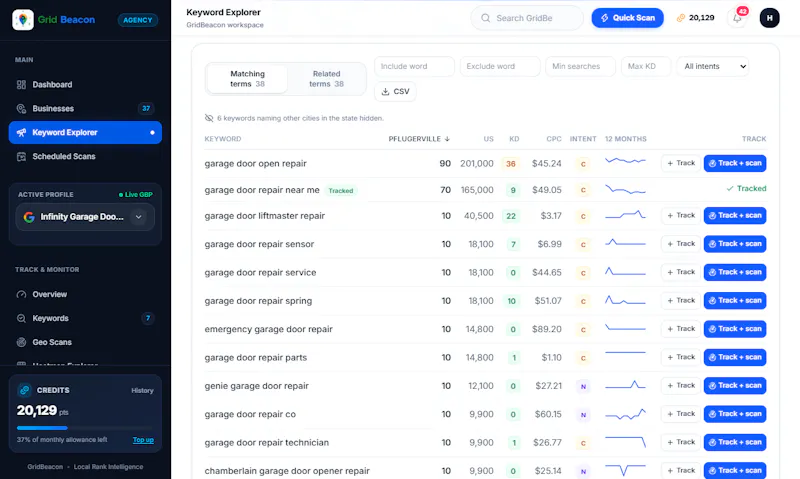800x479 pixels.
Task: Go to Geo Scans
Action: [85, 342]
